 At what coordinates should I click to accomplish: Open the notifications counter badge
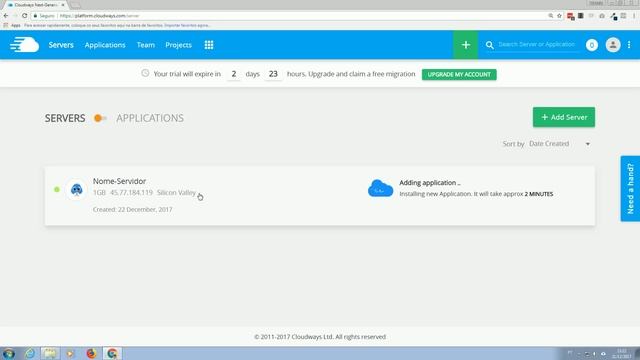[x=592, y=45]
